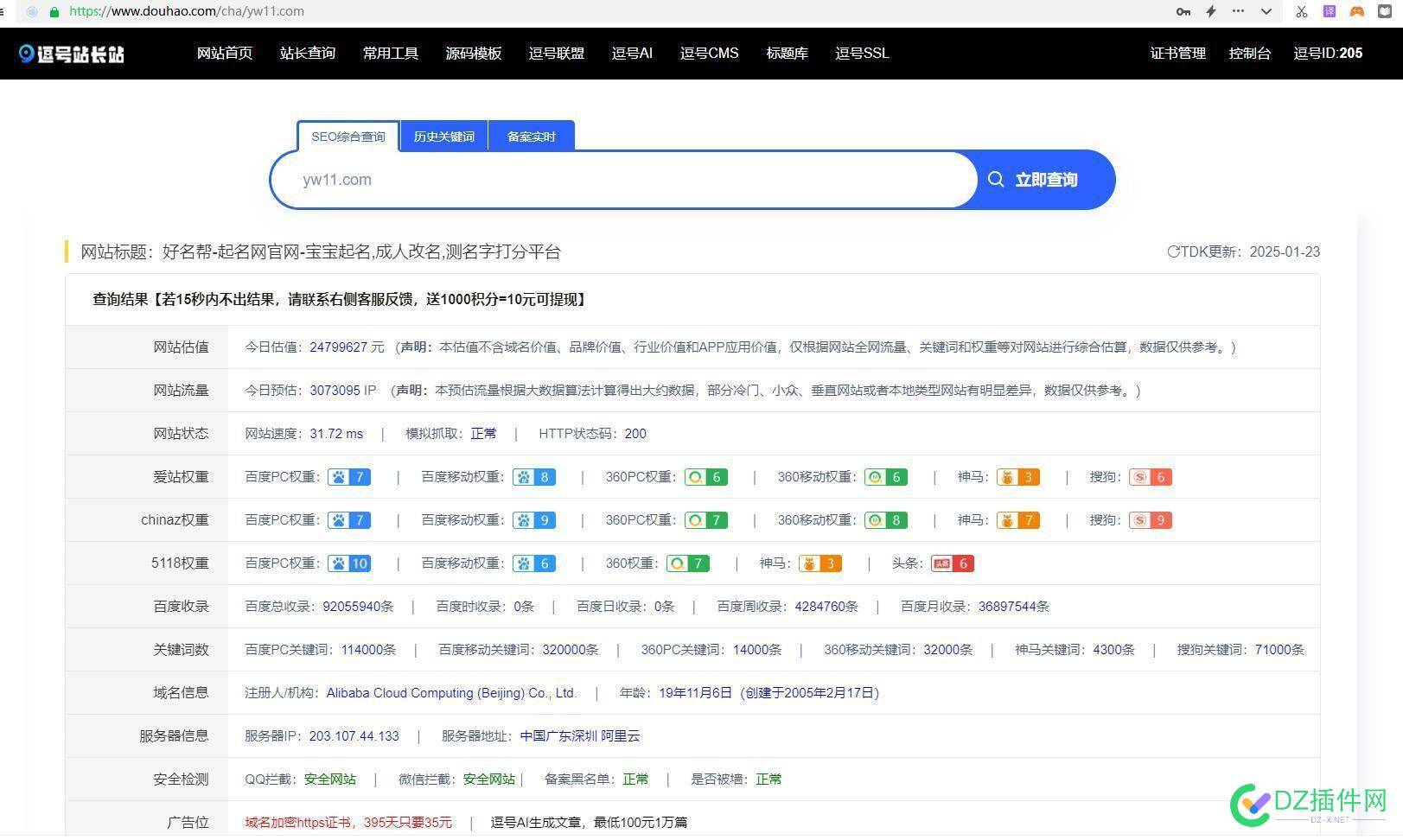Open 逗号SSL from the navigation

pos(863,54)
